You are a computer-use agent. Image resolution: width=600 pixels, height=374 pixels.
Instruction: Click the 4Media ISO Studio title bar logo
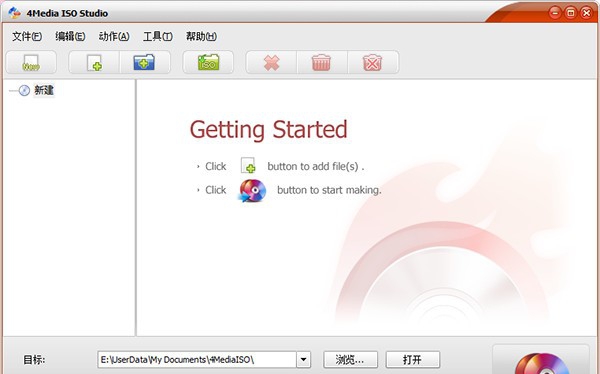(x=14, y=13)
